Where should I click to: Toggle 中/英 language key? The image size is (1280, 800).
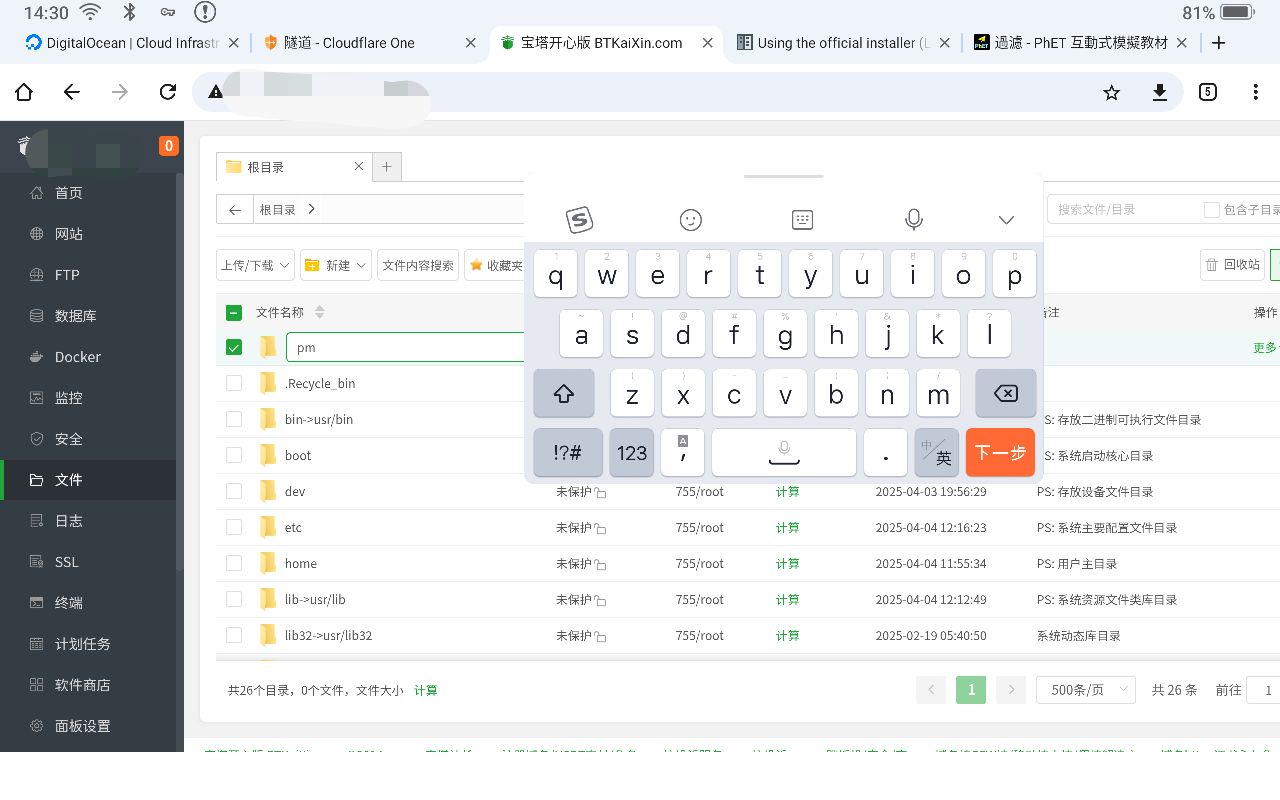pyautogui.click(x=937, y=453)
